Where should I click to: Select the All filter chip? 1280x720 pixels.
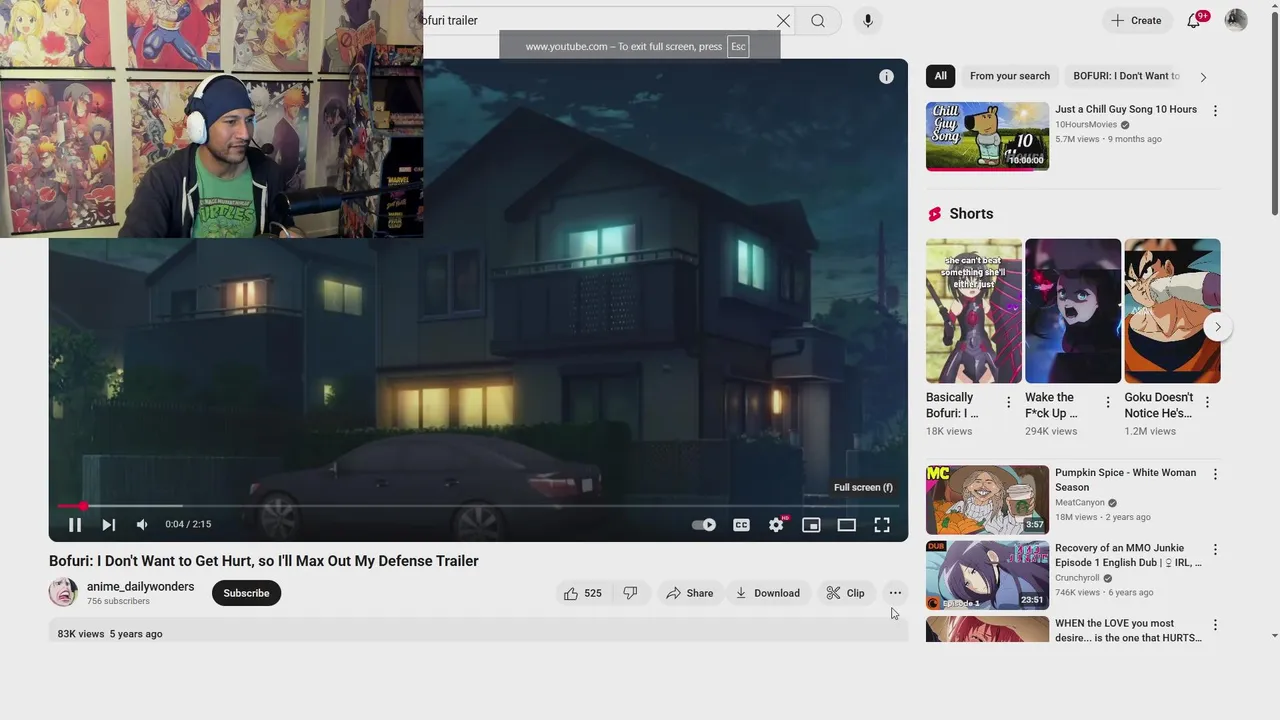point(940,76)
